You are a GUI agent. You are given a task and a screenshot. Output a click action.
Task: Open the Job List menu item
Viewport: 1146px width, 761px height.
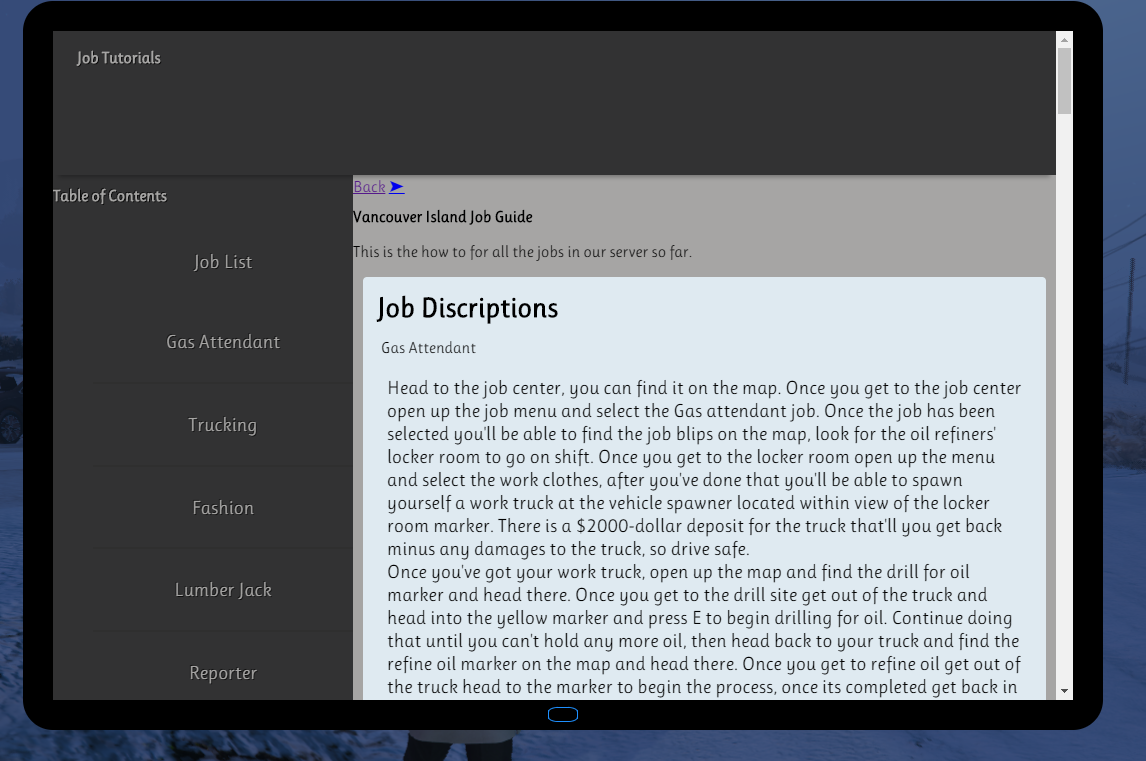point(223,262)
